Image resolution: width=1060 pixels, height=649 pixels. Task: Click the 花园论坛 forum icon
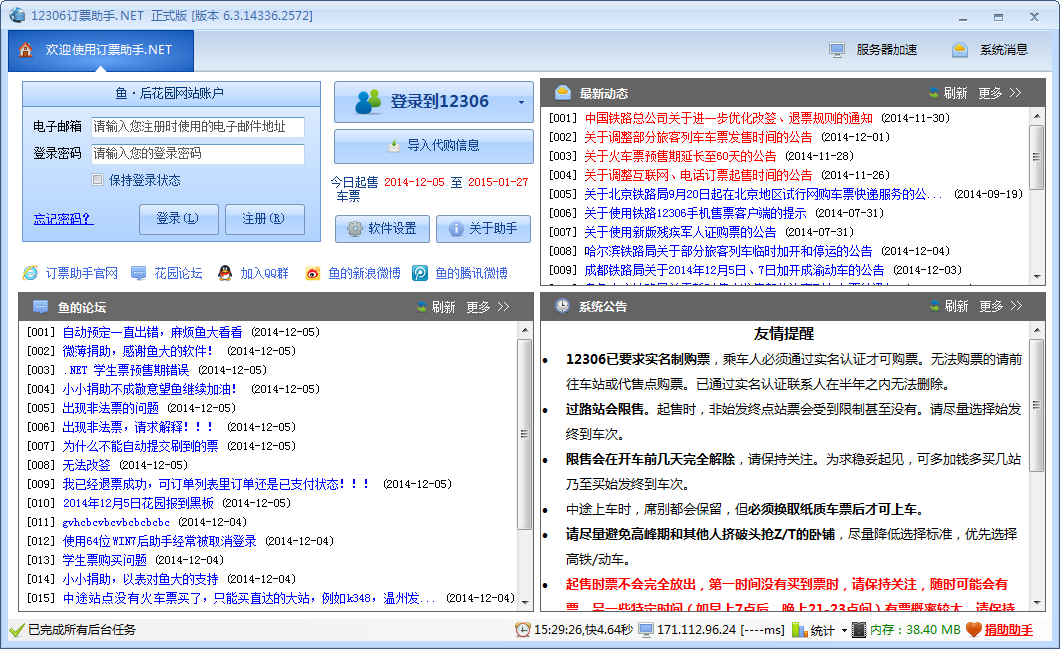click(139, 273)
